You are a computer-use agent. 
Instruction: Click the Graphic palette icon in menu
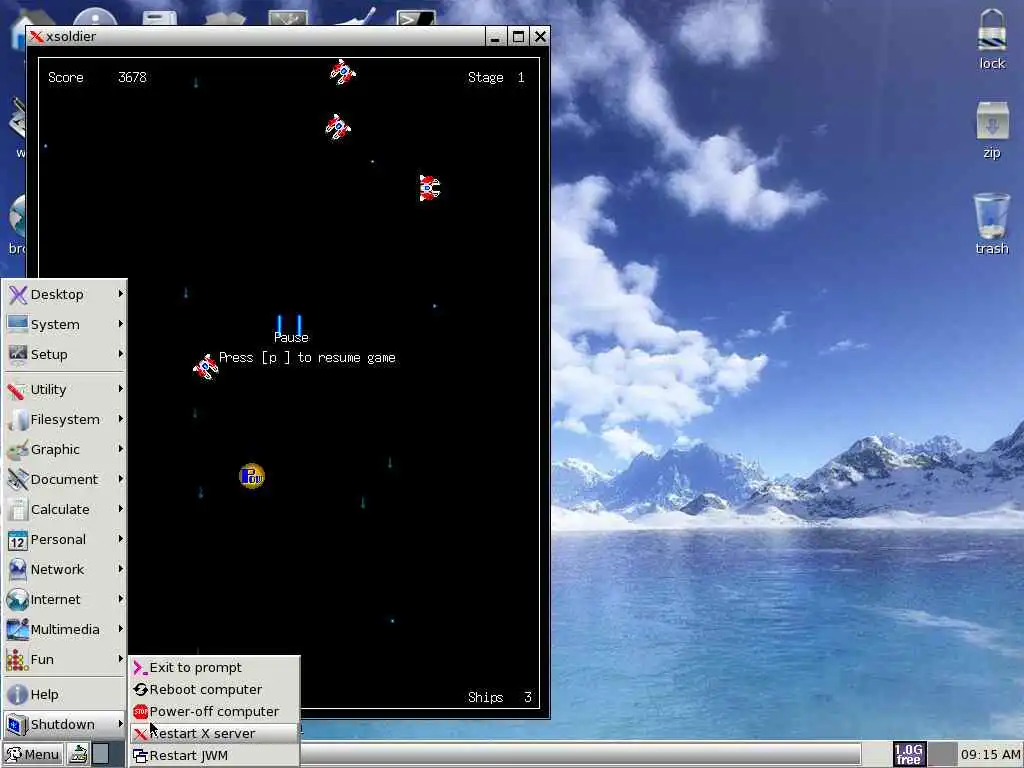(x=18, y=450)
